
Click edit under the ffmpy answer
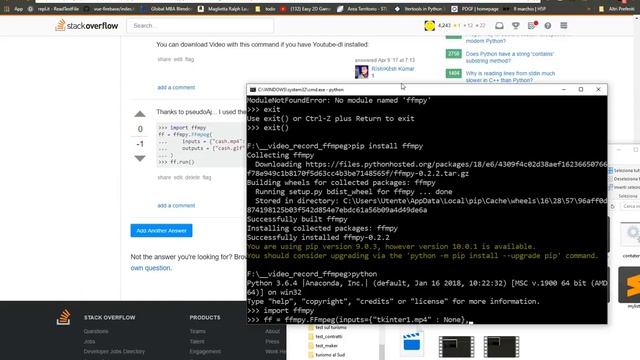(178, 178)
